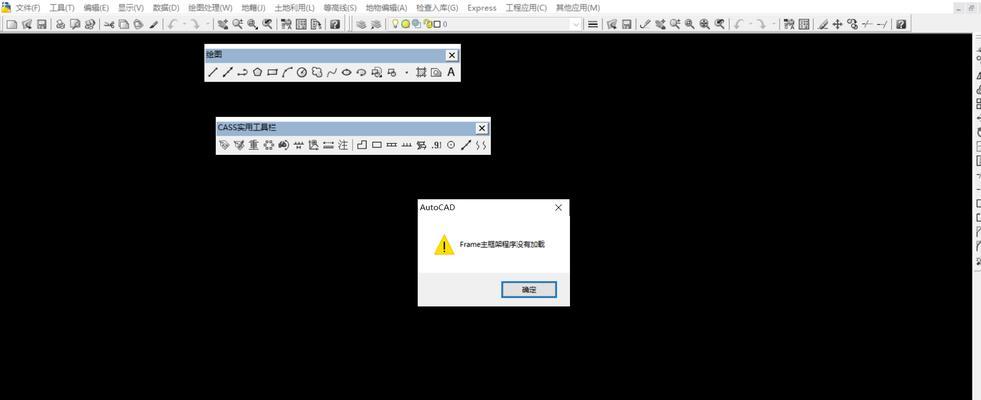Select the Arc tool in 绘图 toolbar
The image size is (981, 400).
click(287, 73)
